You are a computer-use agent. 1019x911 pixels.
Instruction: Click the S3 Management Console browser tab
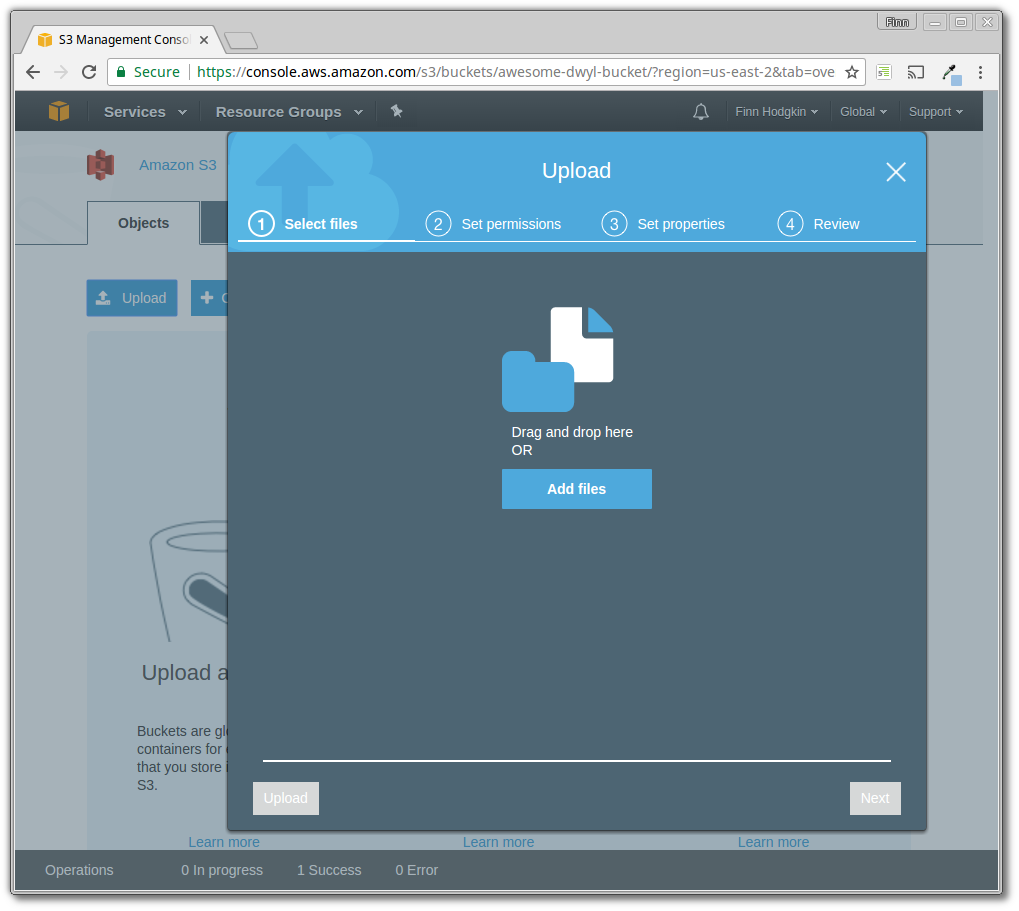[123, 40]
